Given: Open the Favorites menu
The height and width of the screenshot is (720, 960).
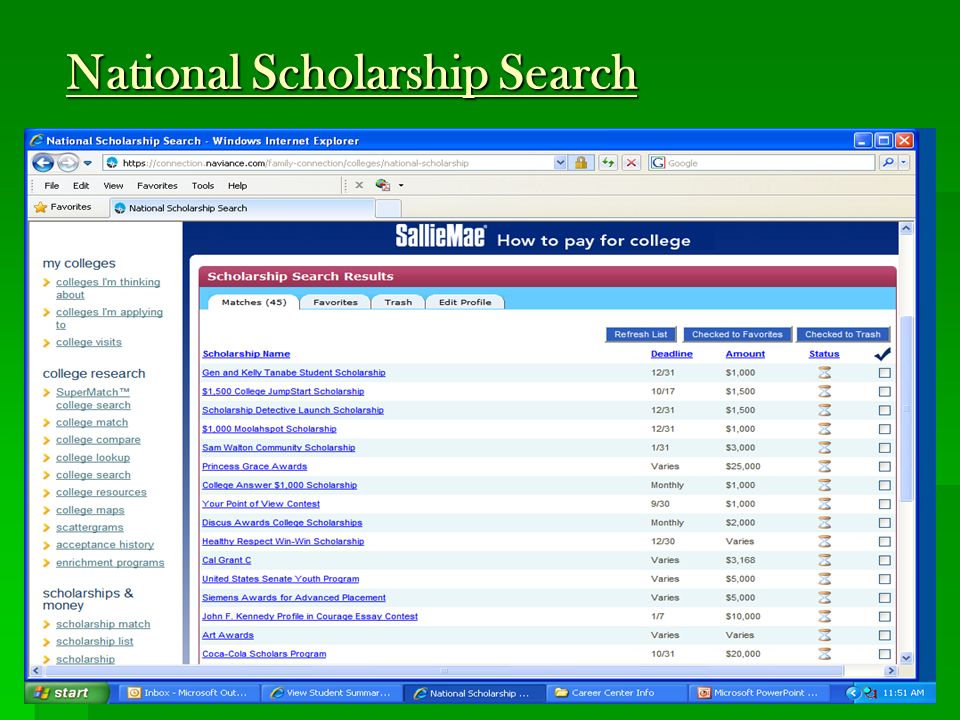Looking at the screenshot, I should click(x=157, y=186).
